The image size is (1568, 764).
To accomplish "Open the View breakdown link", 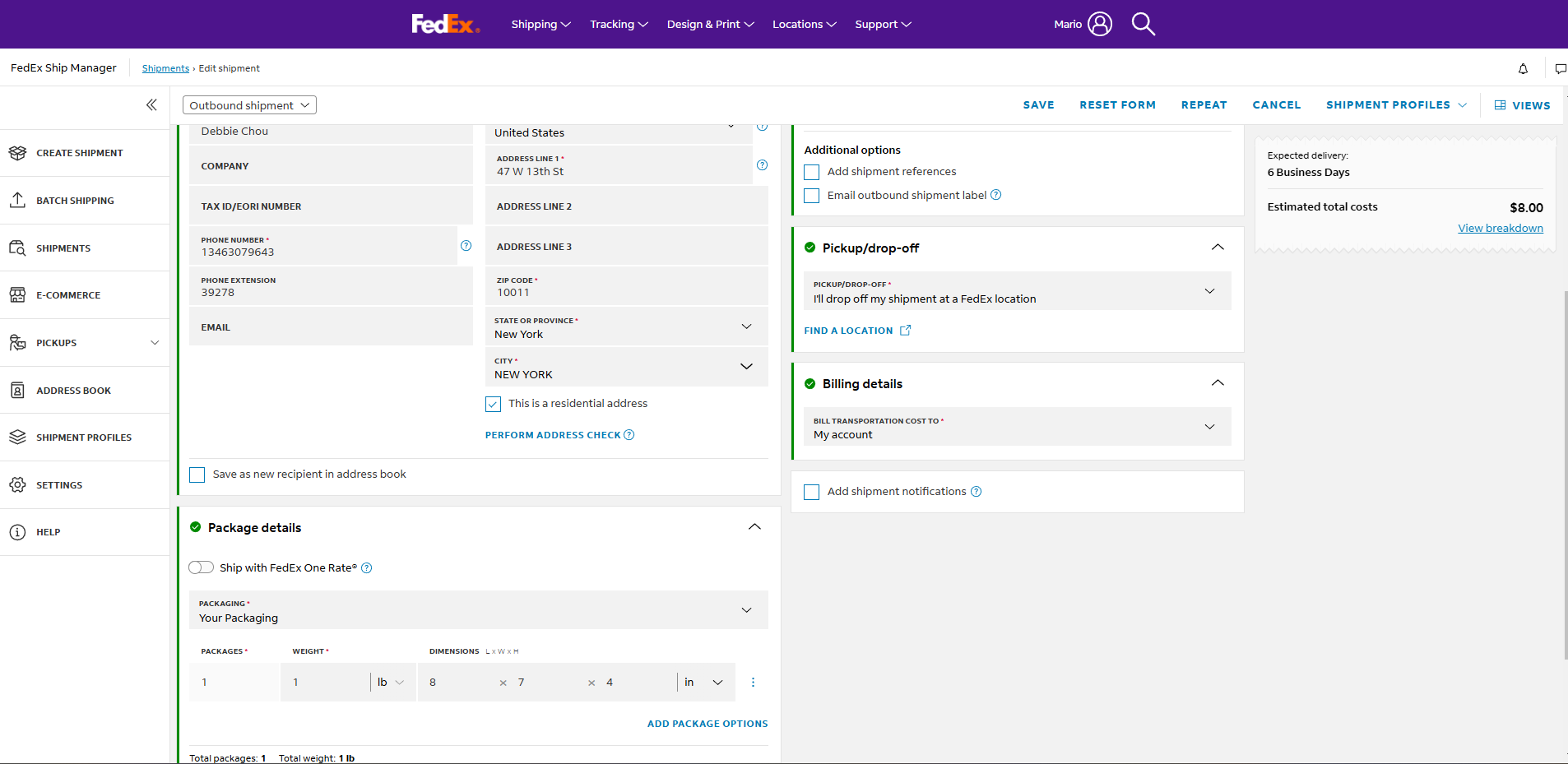I will coord(1500,228).
